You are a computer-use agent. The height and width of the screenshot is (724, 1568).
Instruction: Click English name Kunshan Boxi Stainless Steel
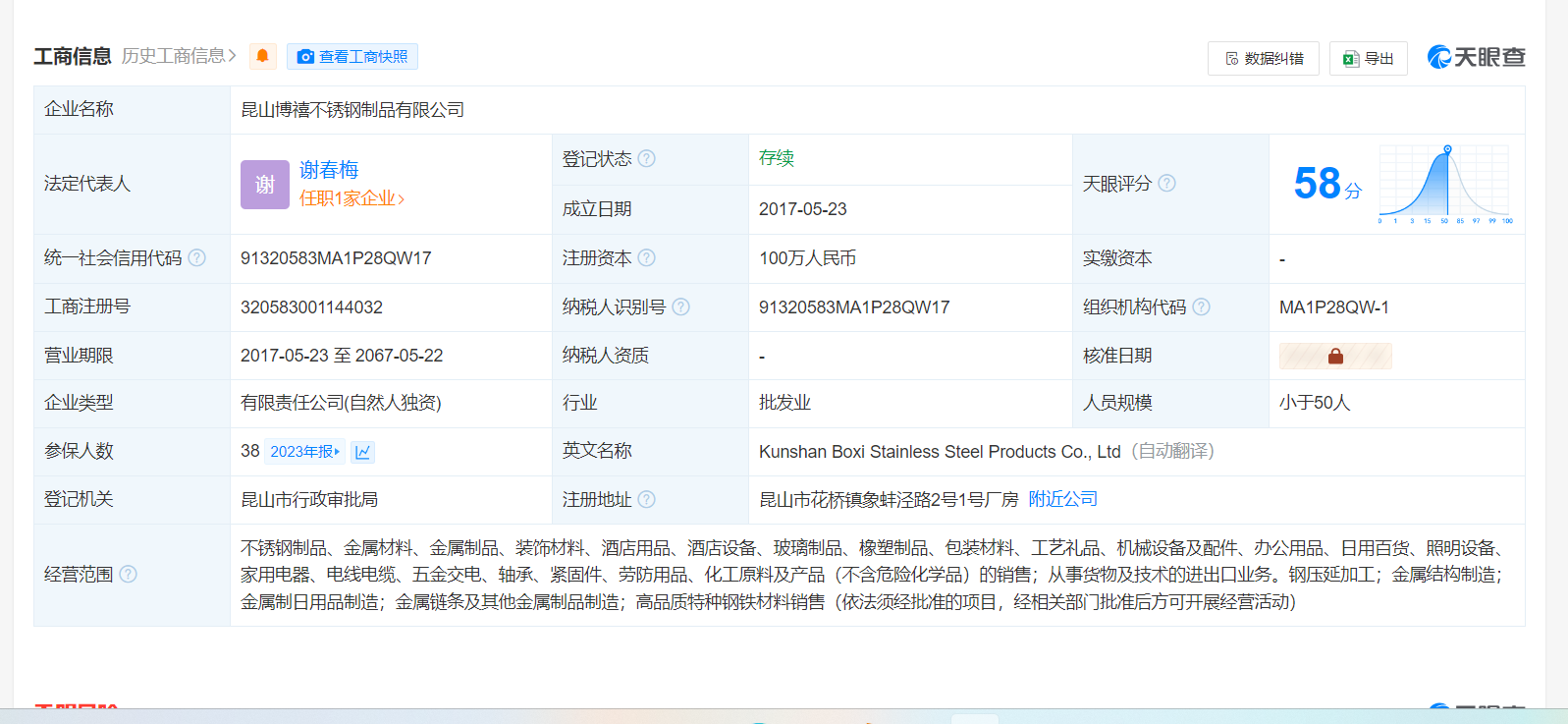[940, 452]
